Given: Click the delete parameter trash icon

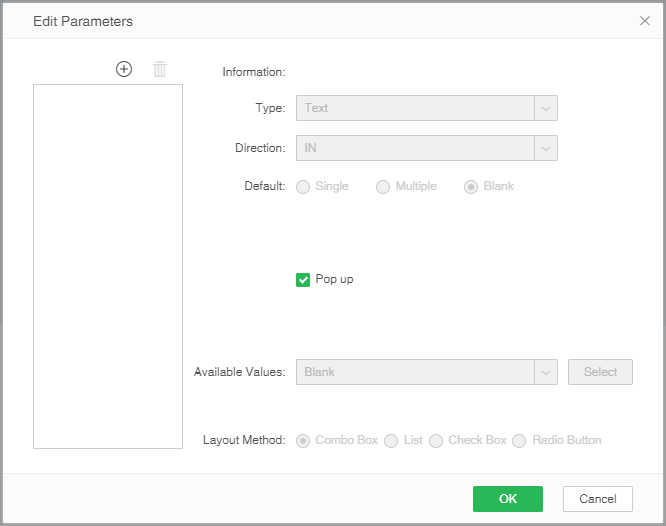Looking at the screenshot, I should coord(160,69).
